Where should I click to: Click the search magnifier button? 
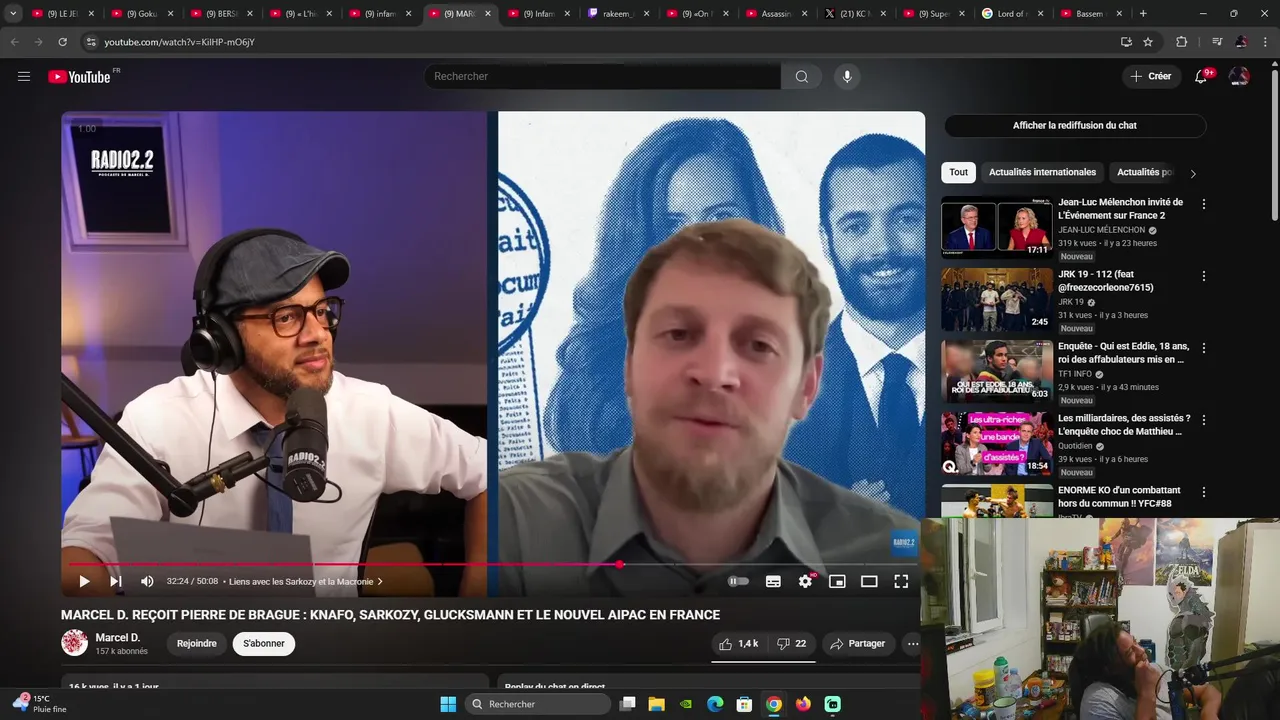point(801,76)
